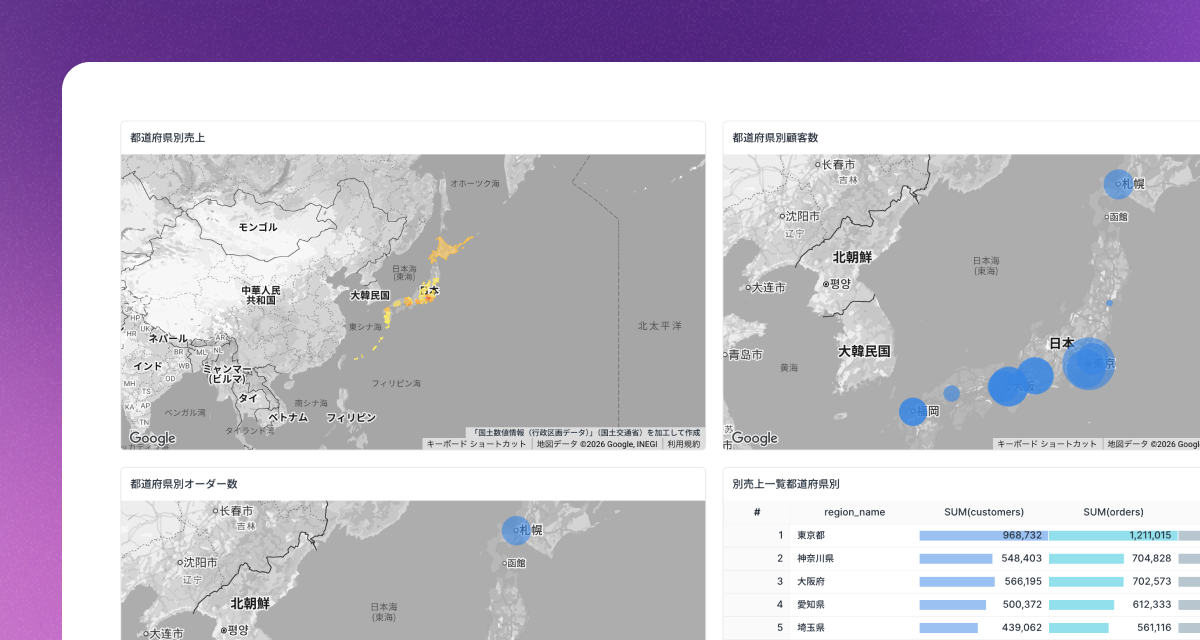The width and height of the screenshot is (1200, 640).
Task: Select 東京都 table row
Action: point(961,535)
